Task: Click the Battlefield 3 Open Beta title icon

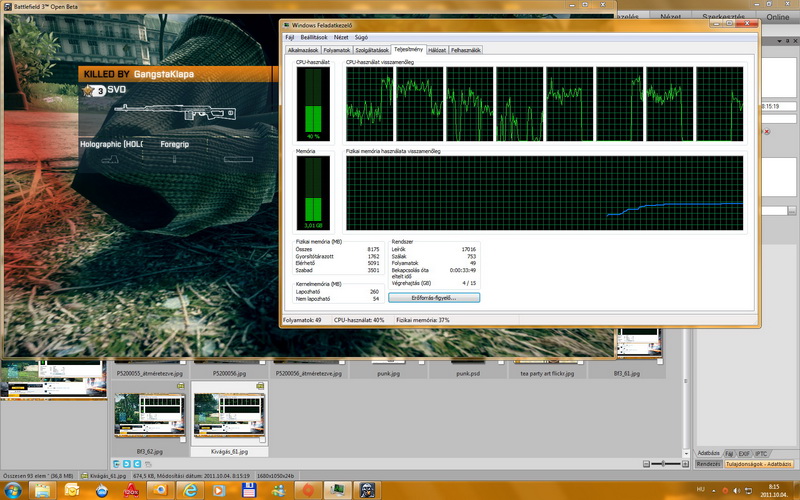Action: click(8, 7)
